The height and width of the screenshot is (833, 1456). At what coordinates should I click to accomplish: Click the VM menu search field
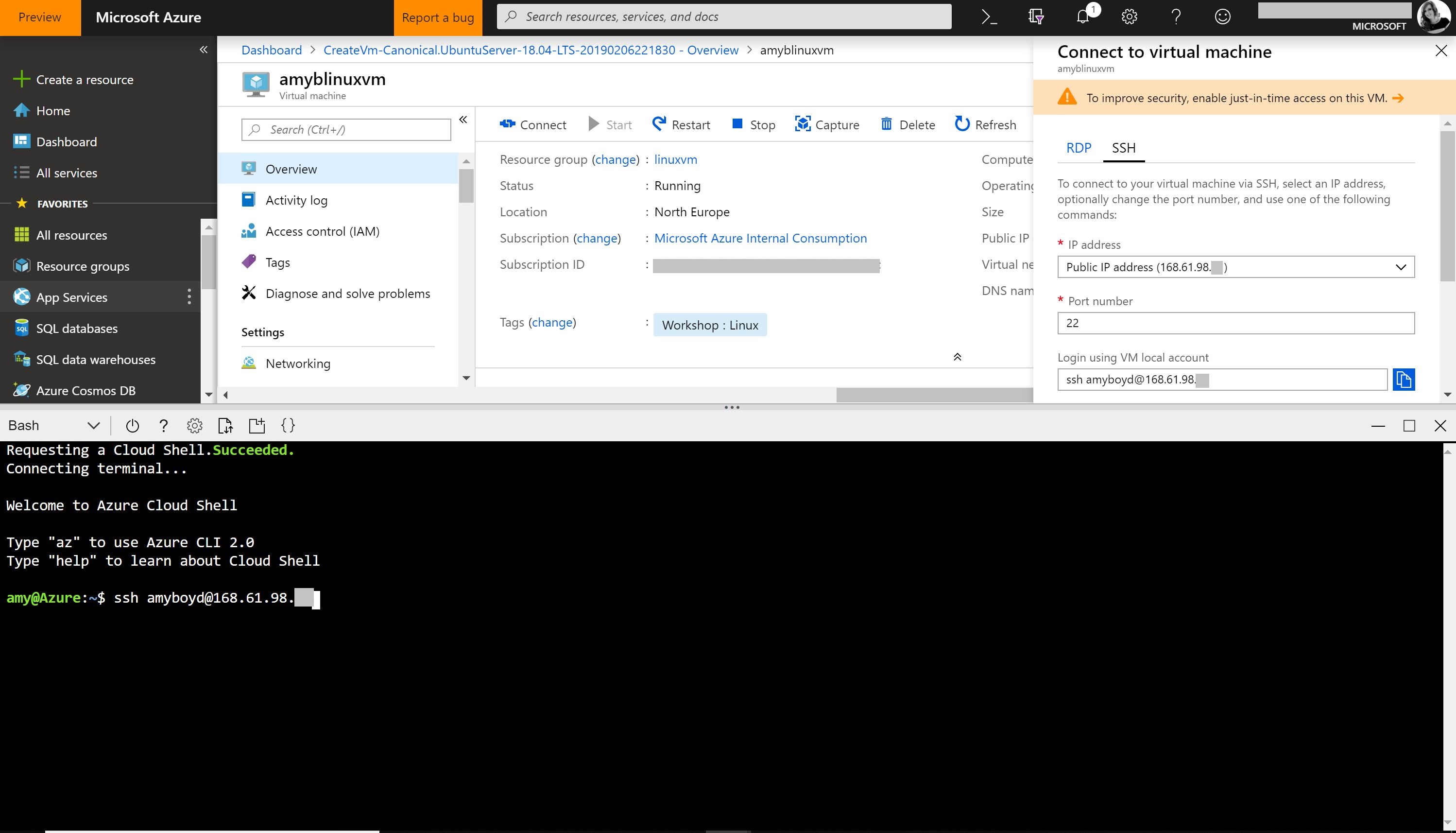coord(346,129)
